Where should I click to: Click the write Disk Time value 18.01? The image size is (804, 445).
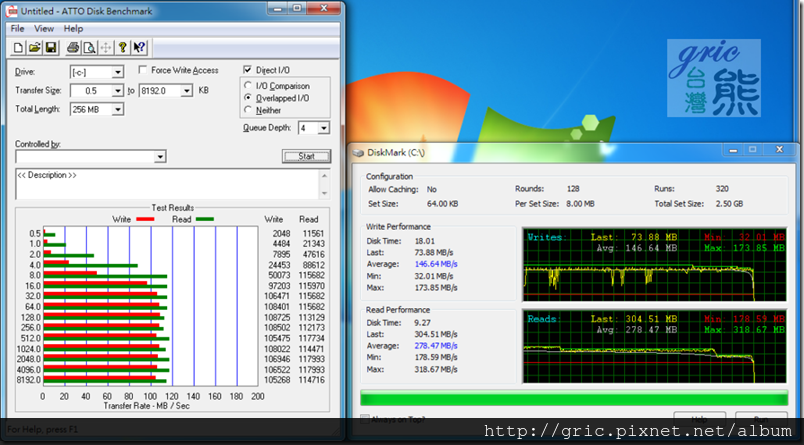(x=425, y=240)
